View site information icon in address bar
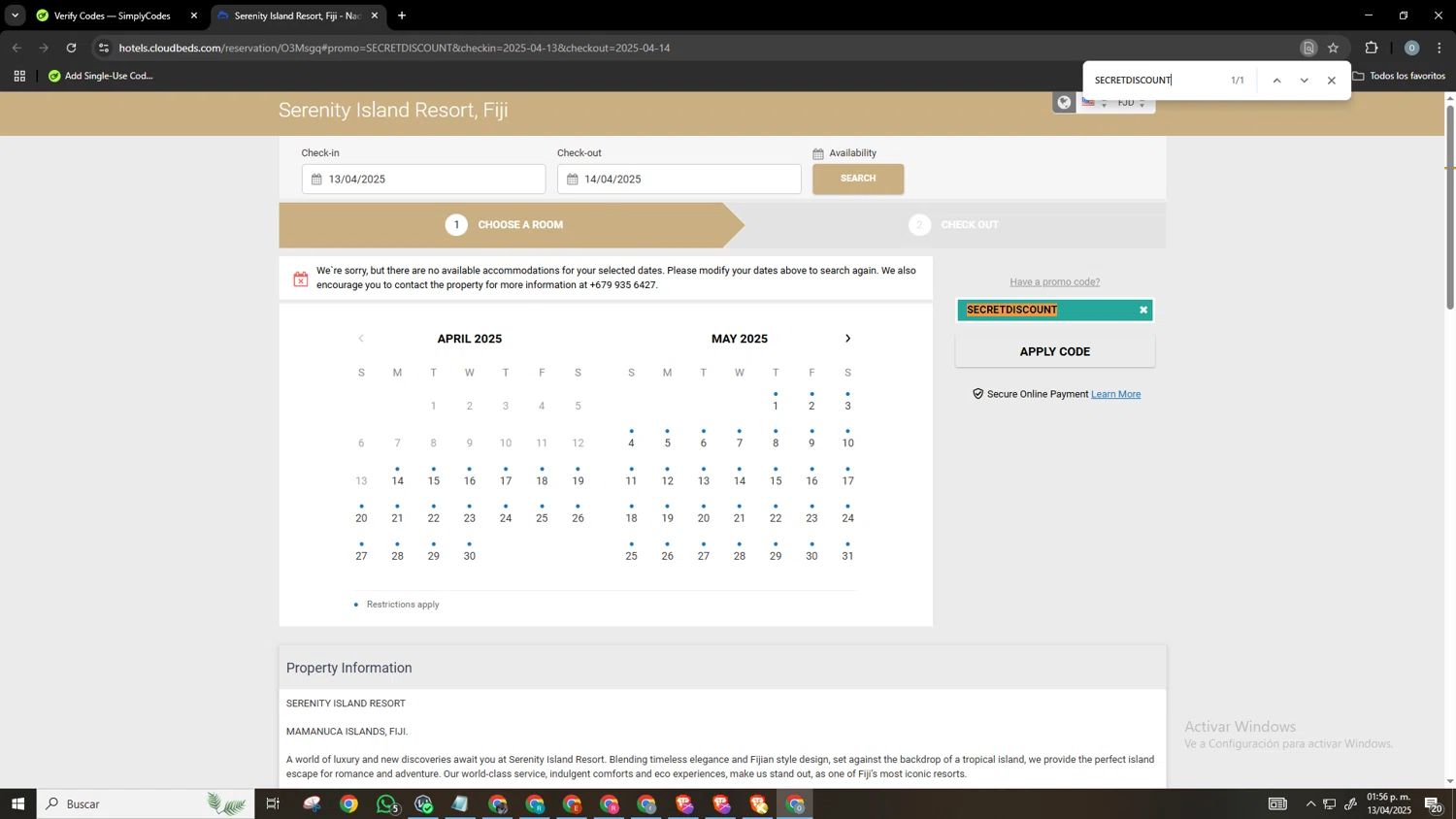The width and height of the screenshot is (1456, 819). coord(104,48)
